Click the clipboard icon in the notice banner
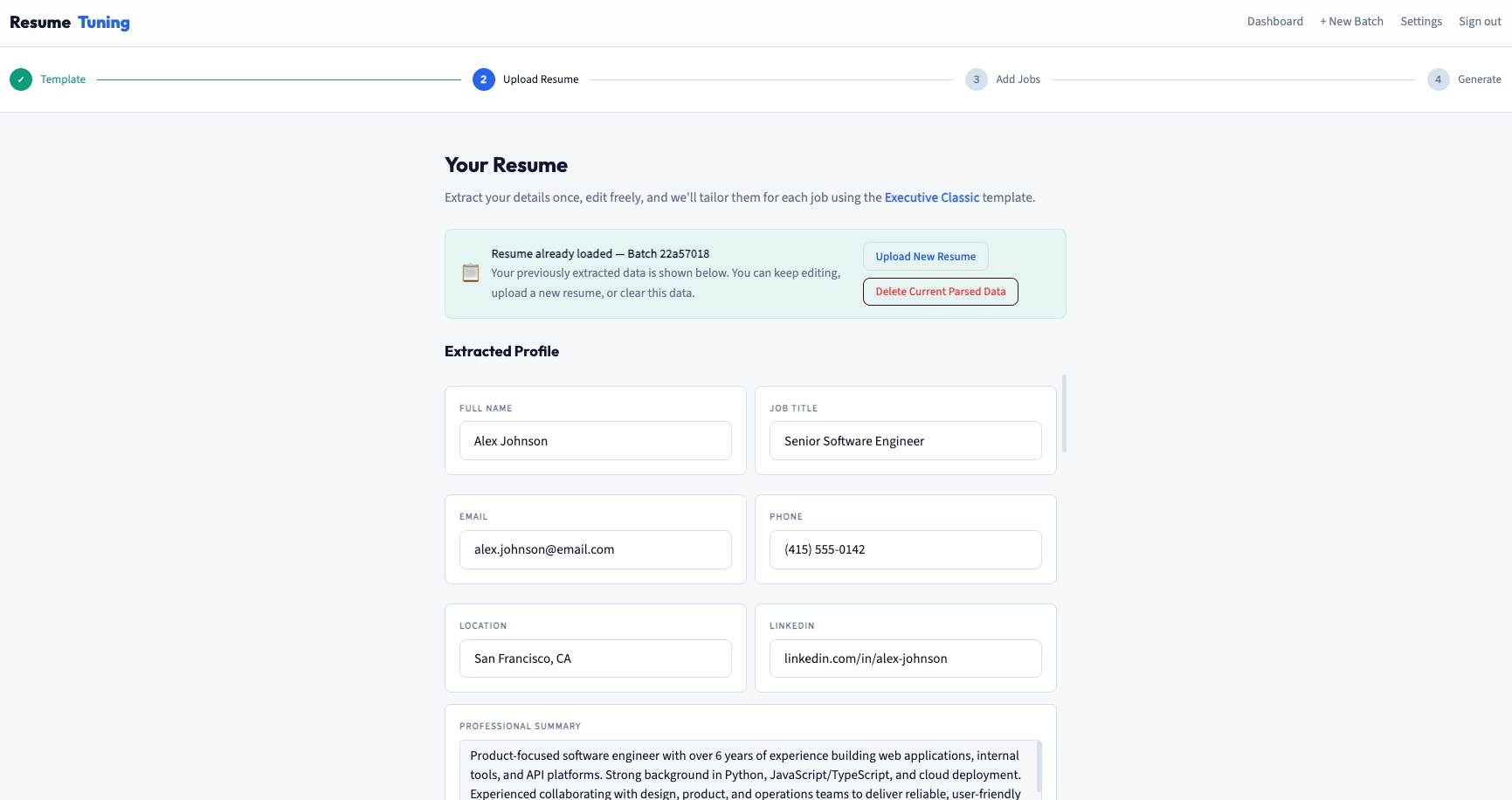Image resolution: width=1512 pixels, height=800 pixels. (471, 273)
